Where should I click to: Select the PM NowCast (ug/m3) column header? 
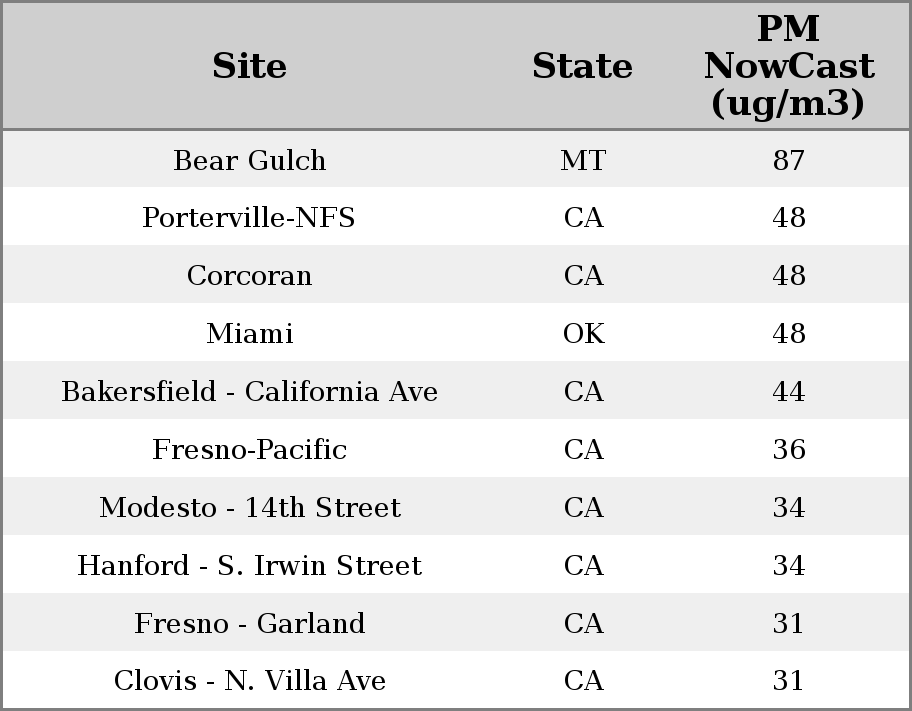tap(788, 66)
